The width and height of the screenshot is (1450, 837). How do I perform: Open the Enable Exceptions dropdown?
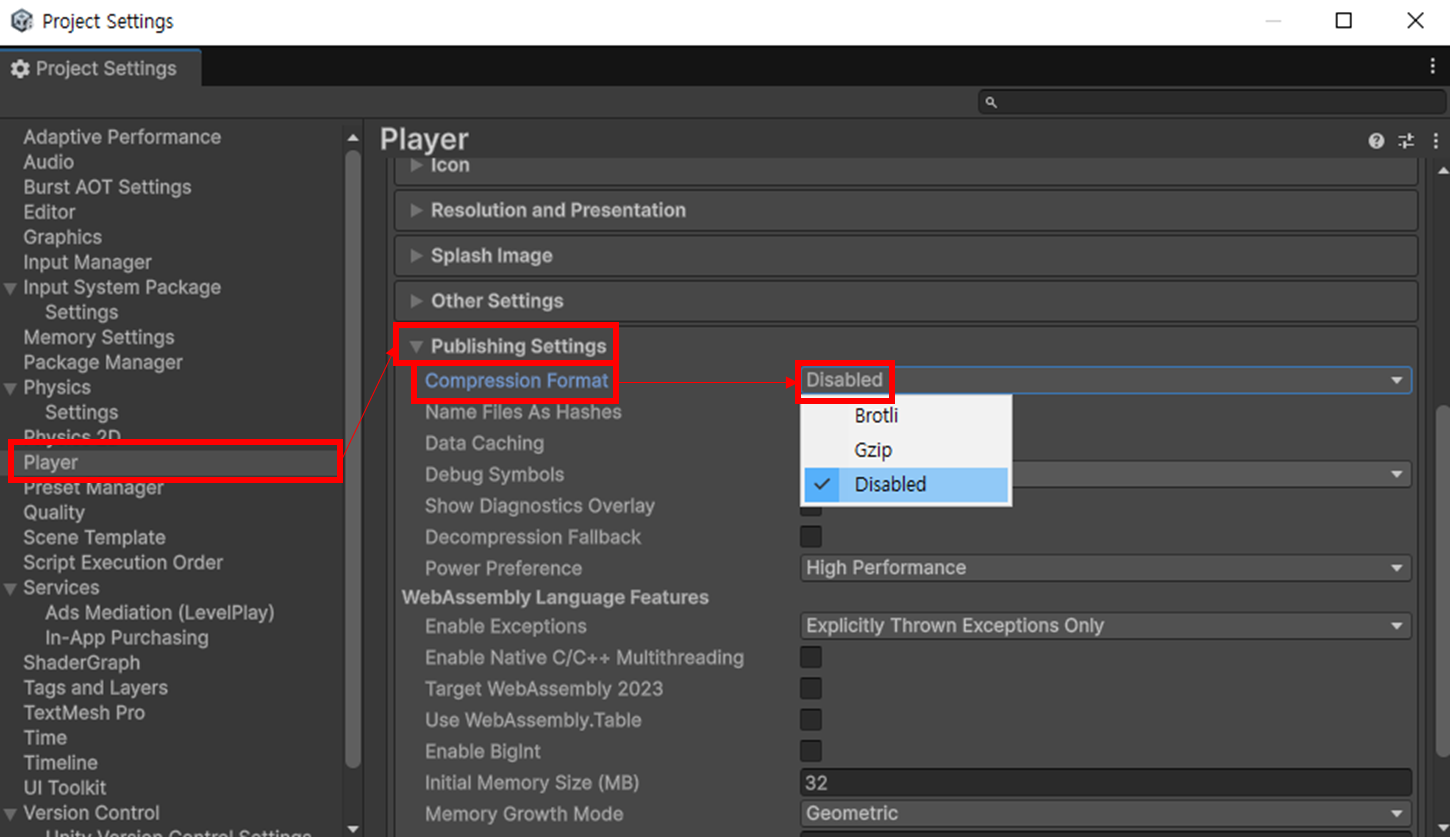click(x=1106, y=626)
